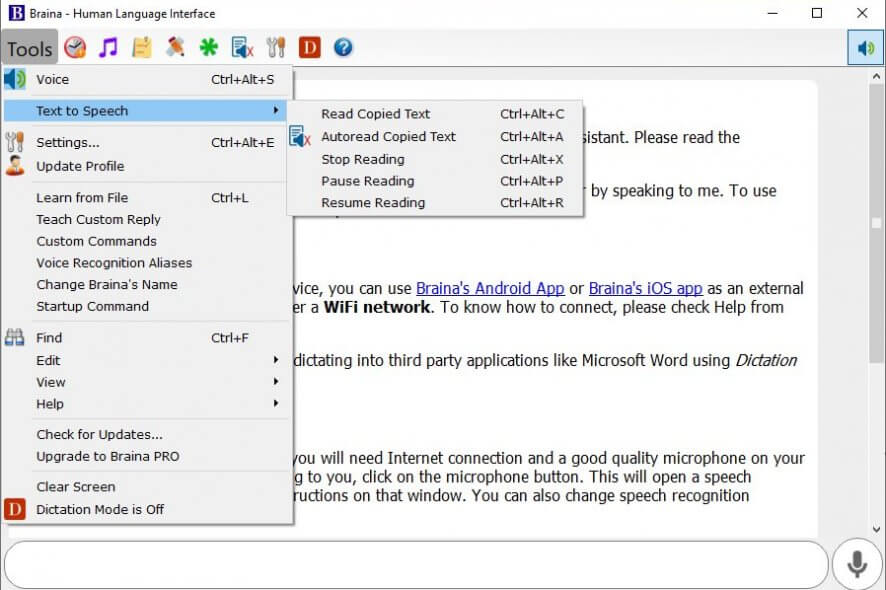This screenshot has height=590, width=886.
Task: Click the blue help question mark icon
Action: point(343,47)
